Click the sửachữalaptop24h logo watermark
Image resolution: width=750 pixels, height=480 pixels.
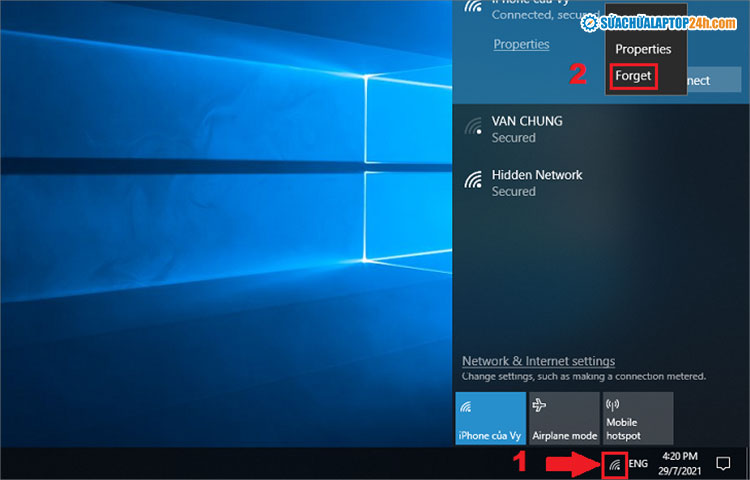pos(658,22)
